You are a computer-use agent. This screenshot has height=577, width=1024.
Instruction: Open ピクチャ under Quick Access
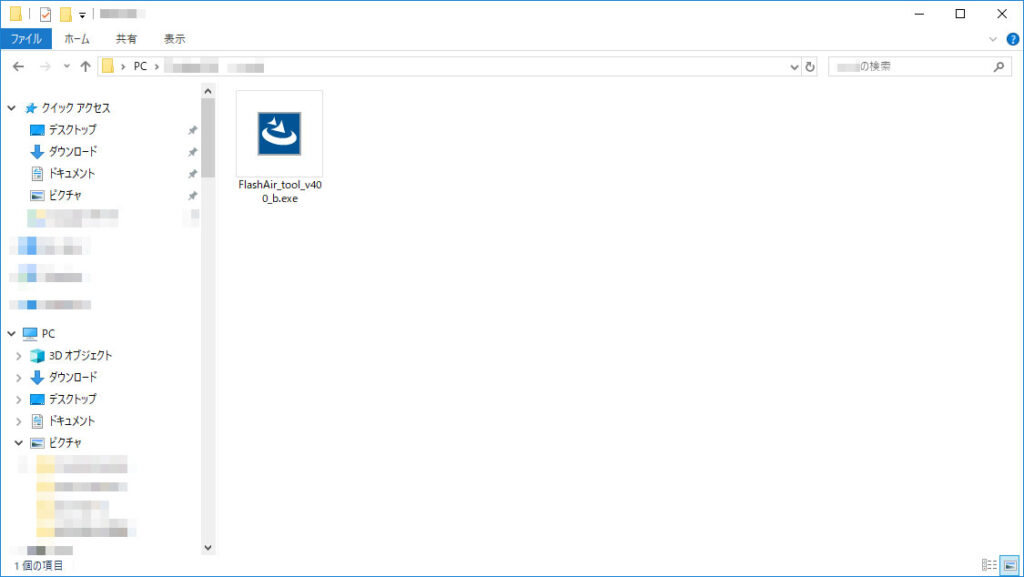click(x=65, y=195)
